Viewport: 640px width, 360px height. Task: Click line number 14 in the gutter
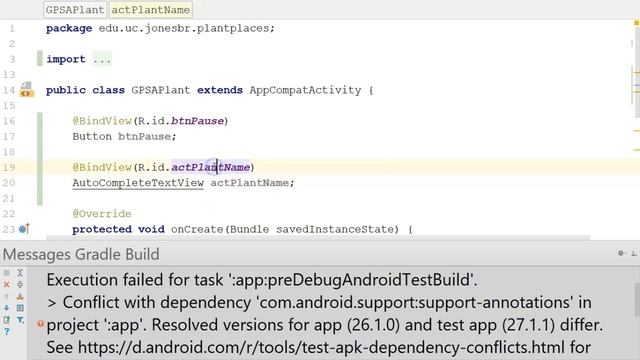pos(9,90)
